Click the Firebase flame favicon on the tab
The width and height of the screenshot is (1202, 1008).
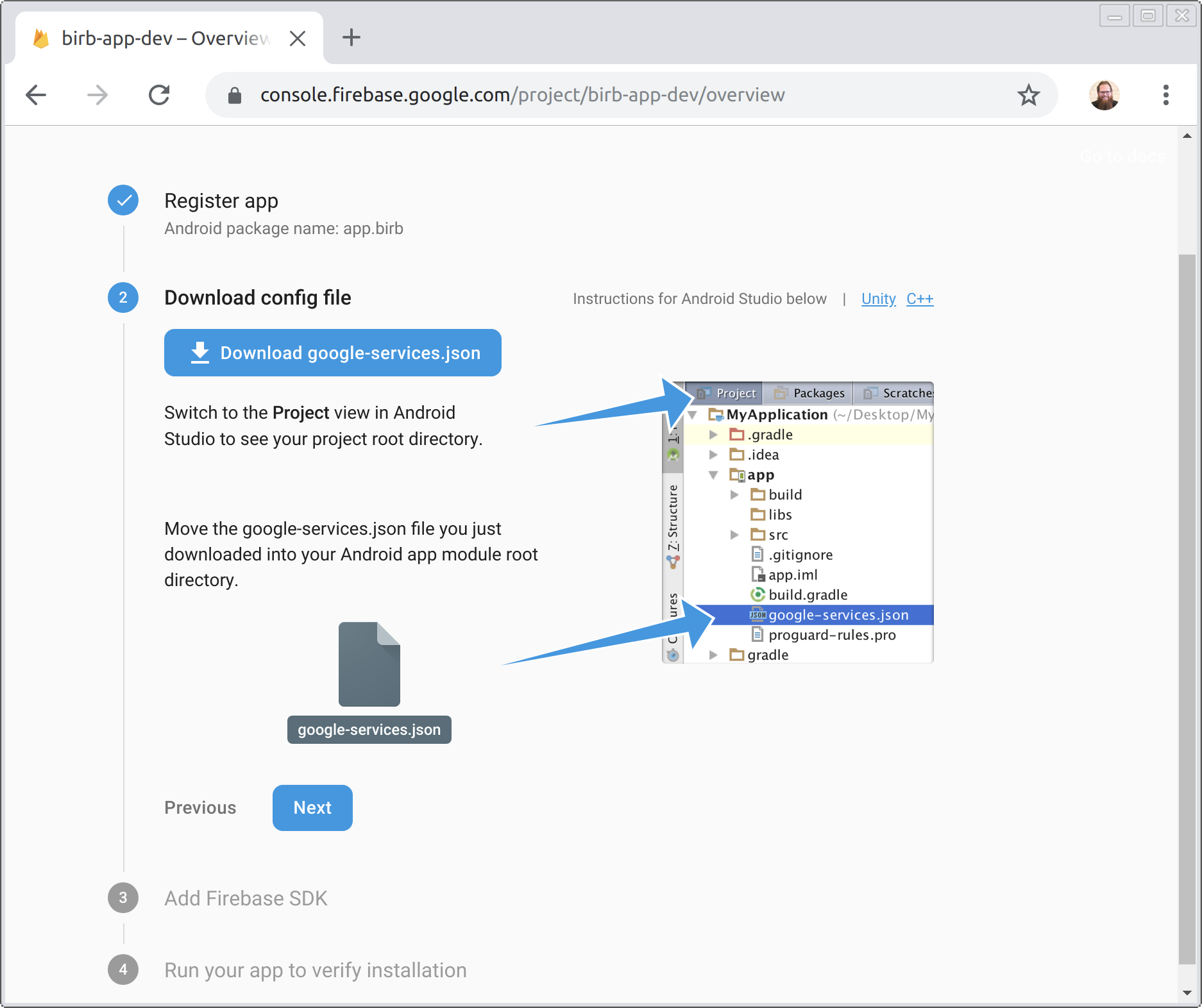tap(41, 38)
